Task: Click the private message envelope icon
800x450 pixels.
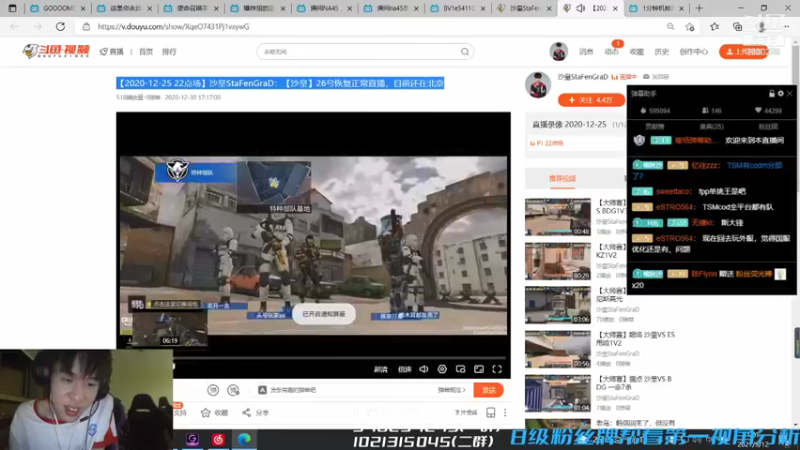Action: coord(646,77)
